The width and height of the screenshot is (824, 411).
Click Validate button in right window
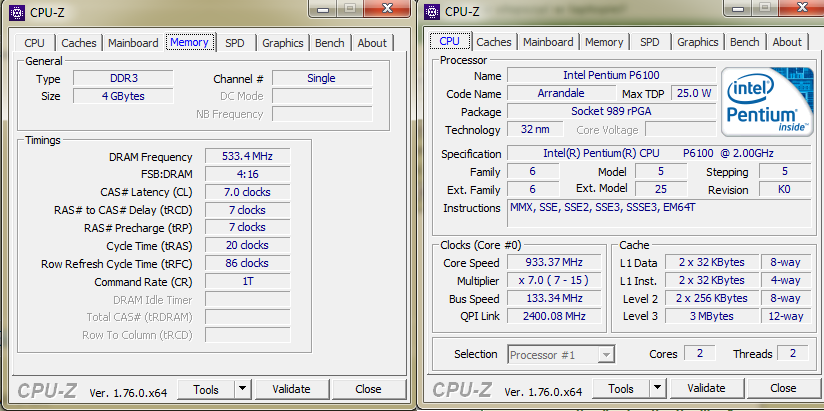[x=706, y=389]
